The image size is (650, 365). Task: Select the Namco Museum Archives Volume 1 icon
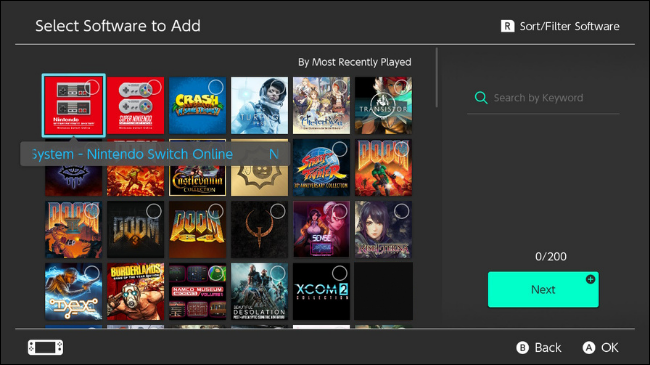pyautogui.click(x=197, y=292)
